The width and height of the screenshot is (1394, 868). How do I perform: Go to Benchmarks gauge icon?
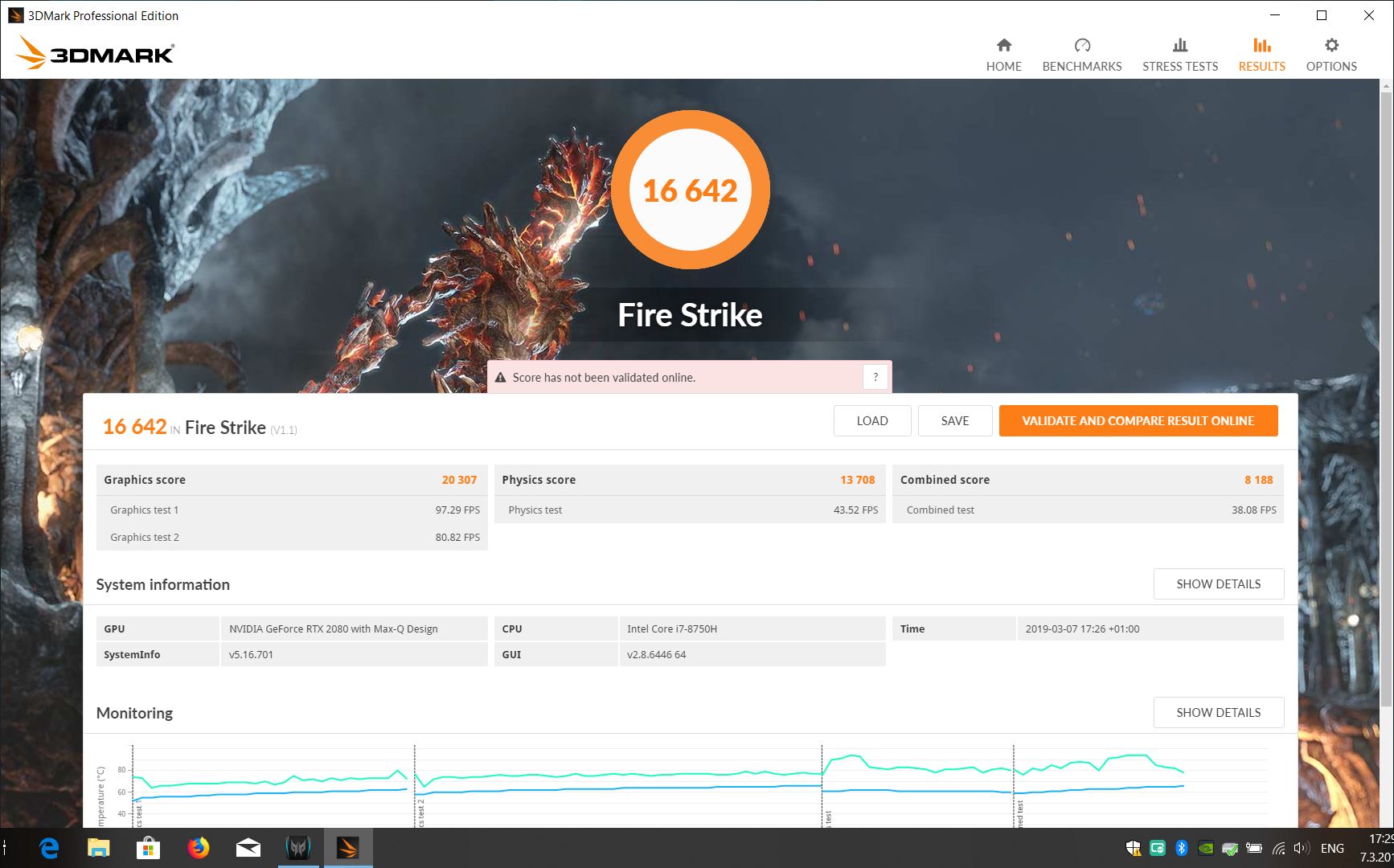1081,46
